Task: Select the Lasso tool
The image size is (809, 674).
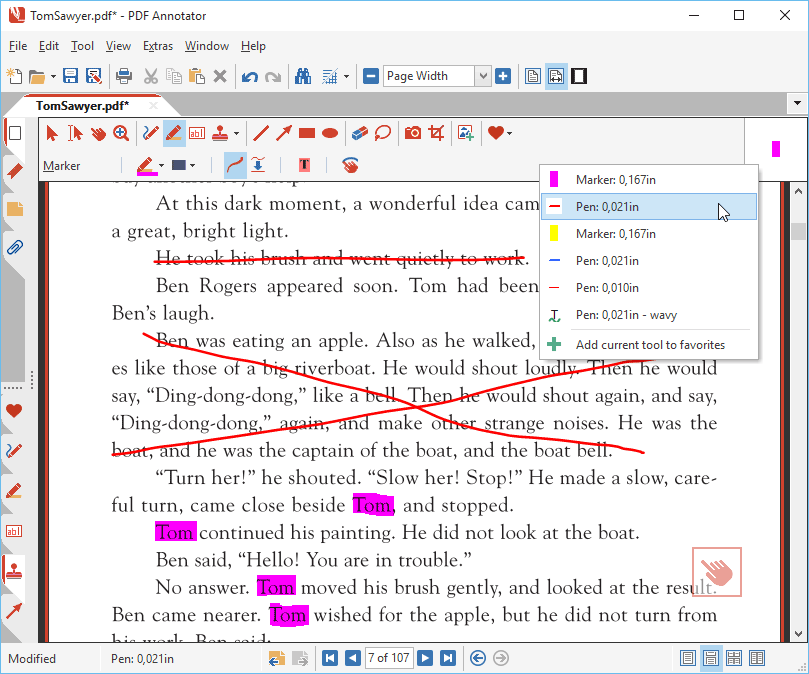Action: [383, 134]
